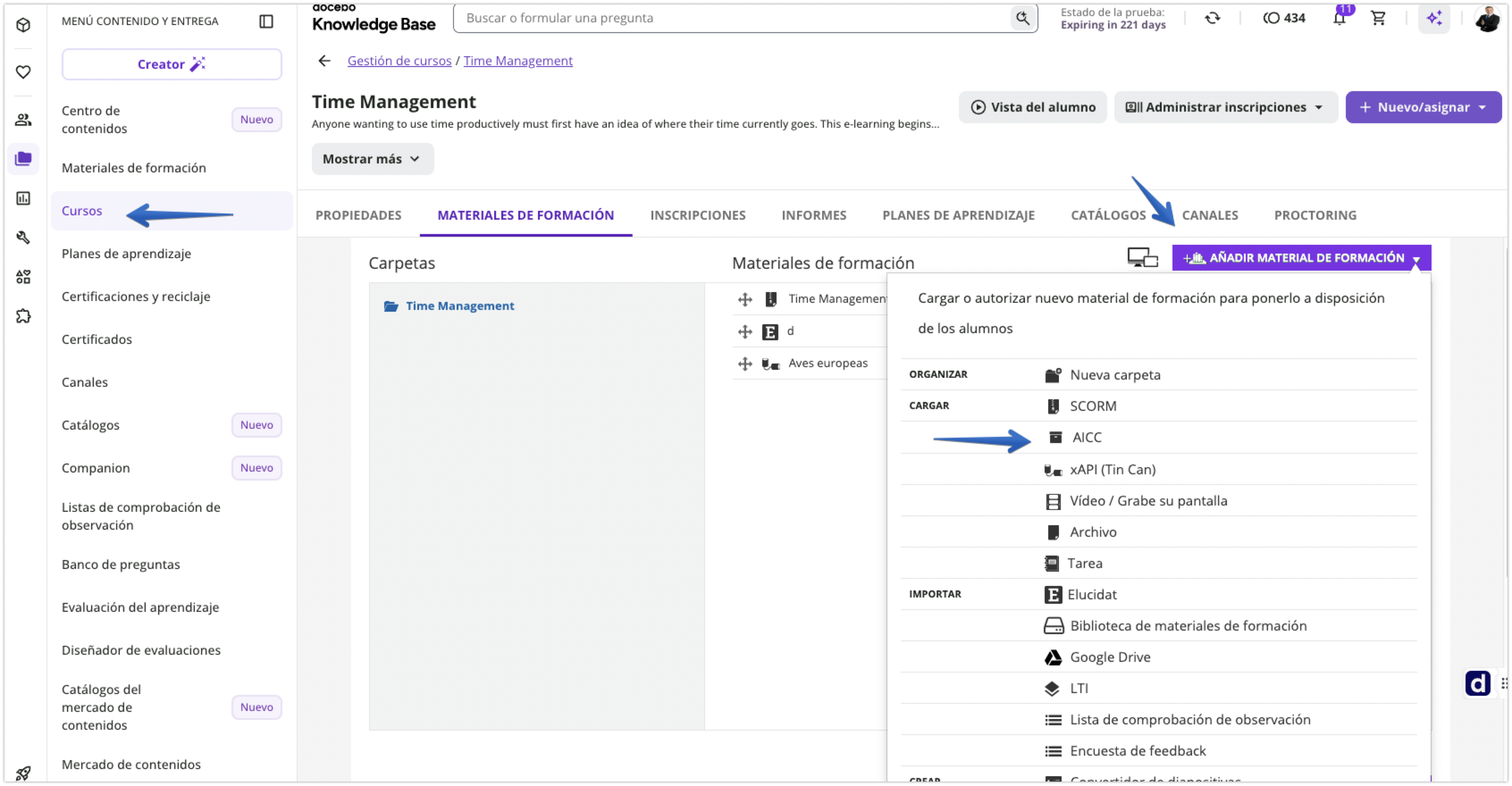
Task: Open the shopping cart icon
Action: tap(1378, 18)
